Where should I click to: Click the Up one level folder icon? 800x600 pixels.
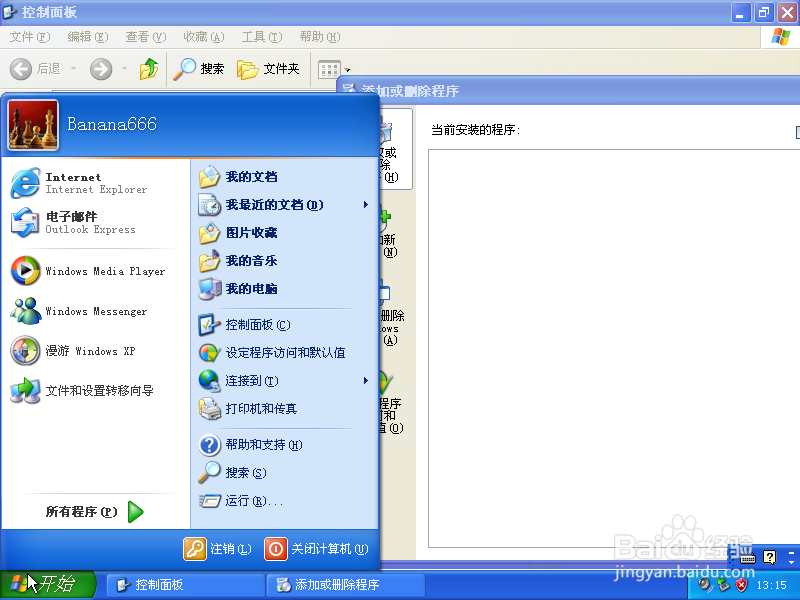click(x=149, y=68)
